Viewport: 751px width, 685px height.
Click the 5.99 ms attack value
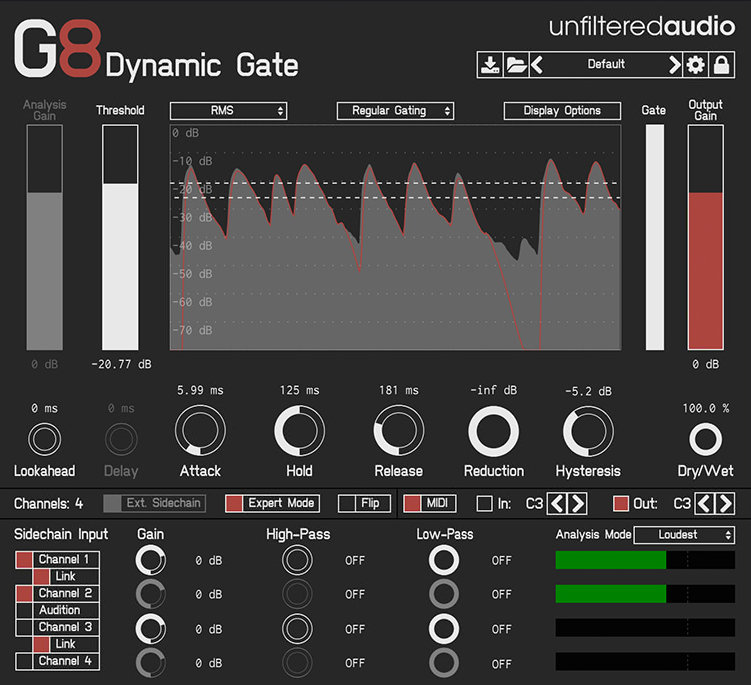[200, 390]
